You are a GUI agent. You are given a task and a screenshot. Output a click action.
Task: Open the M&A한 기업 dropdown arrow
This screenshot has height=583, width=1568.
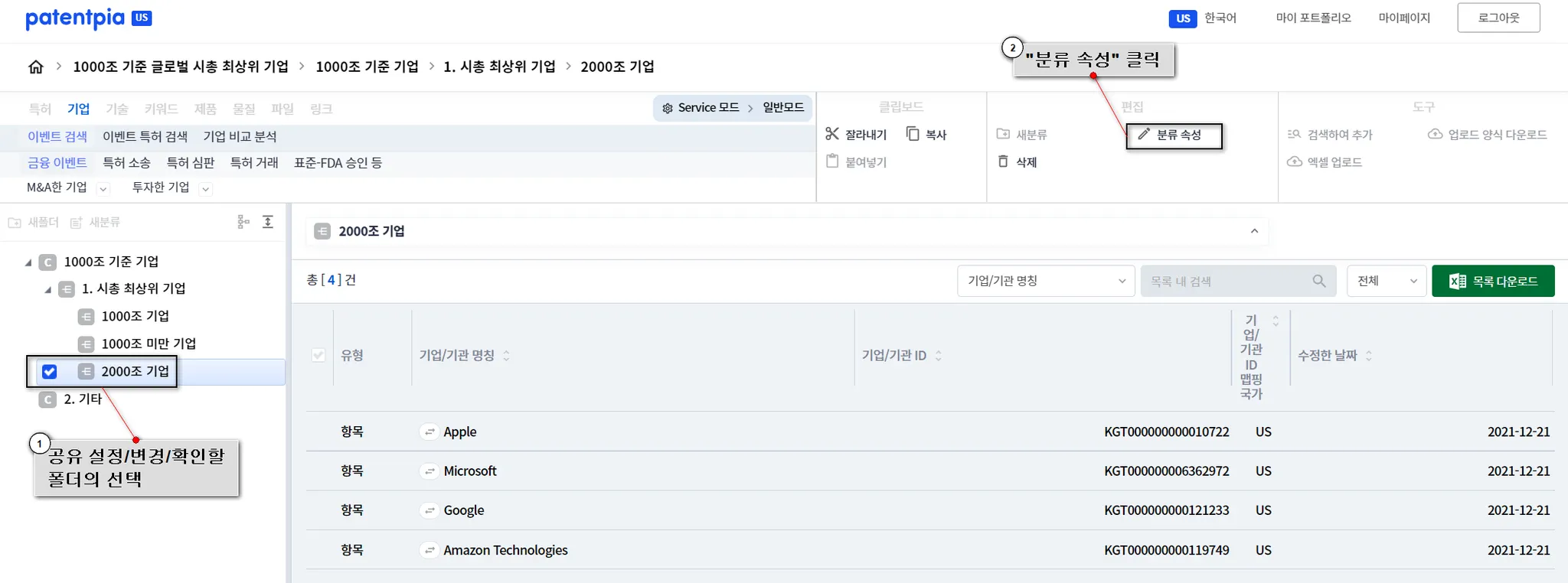[x=103, y=188]
